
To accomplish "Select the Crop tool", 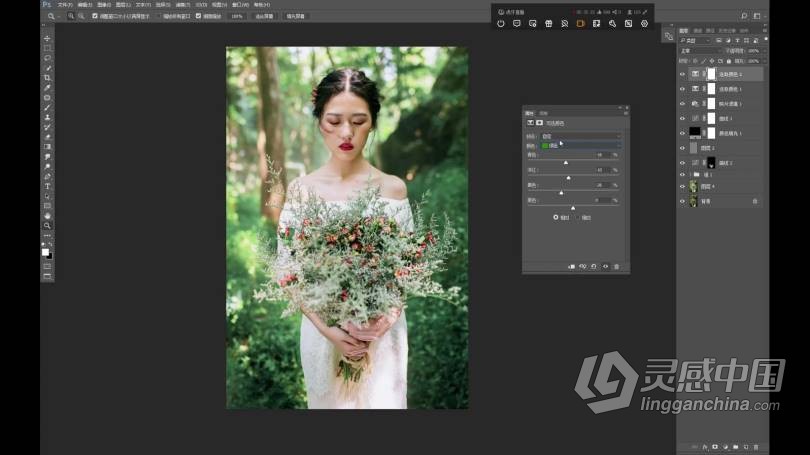I will [x=47, y=78].
